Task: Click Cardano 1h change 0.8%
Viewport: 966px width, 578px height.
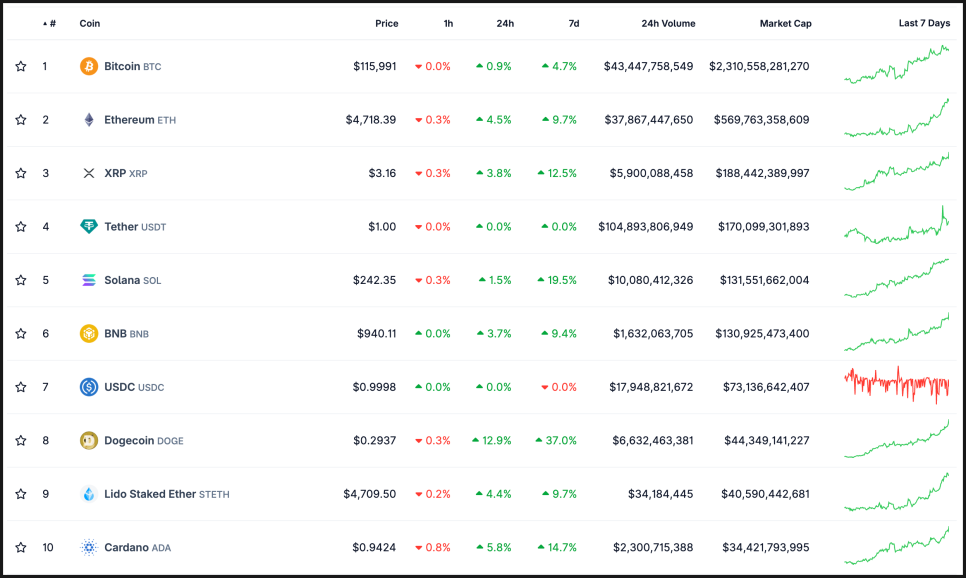Action: point(433,547)
